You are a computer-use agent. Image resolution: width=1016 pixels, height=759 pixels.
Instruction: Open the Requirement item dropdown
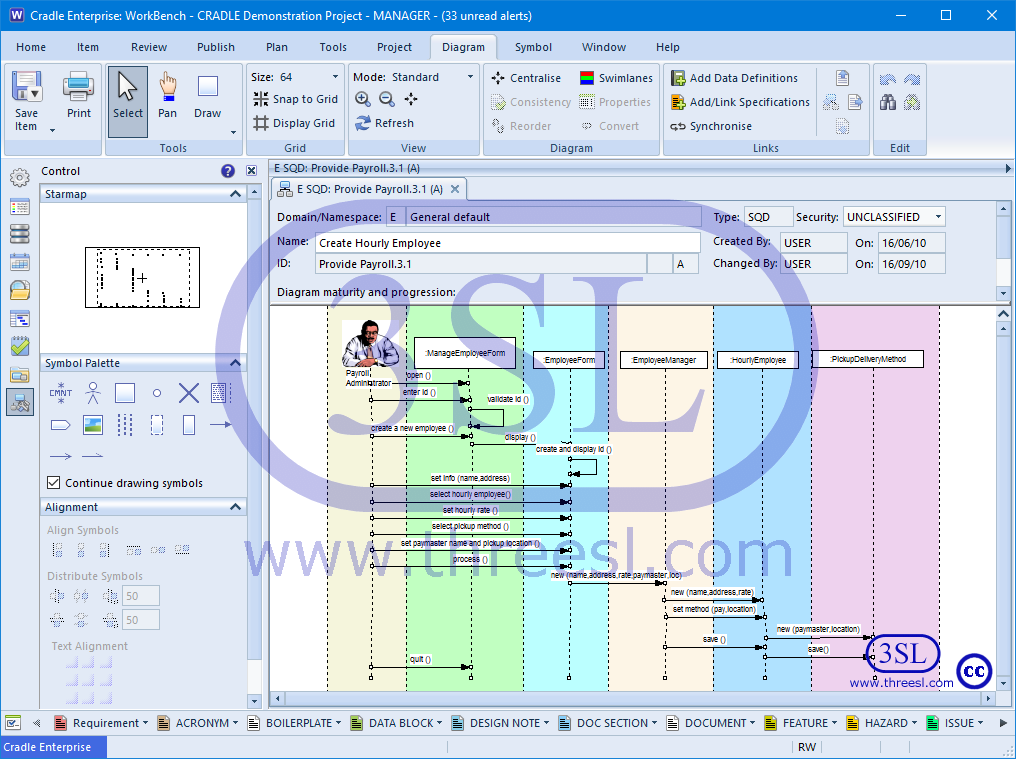pyautogui.click(x=145, y=723)
